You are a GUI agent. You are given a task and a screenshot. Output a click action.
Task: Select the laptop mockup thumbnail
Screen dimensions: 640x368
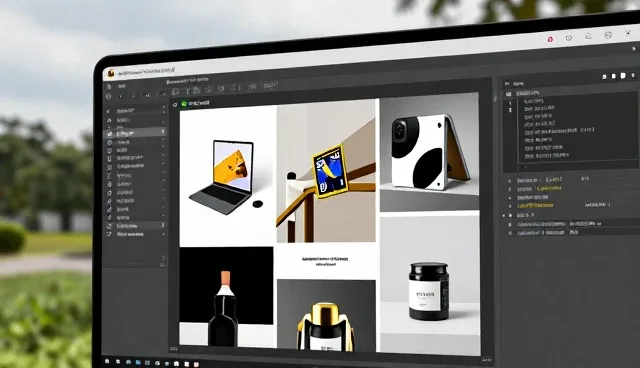pos(228,176)
